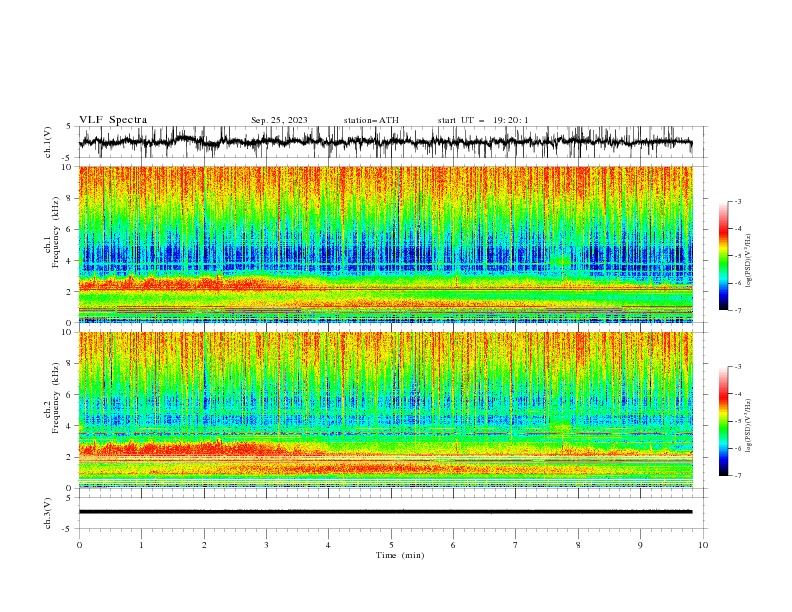The width and height of the screenshot is (792, 612).
Task: Click the "8" tick on the time axis
Action: 578,545
